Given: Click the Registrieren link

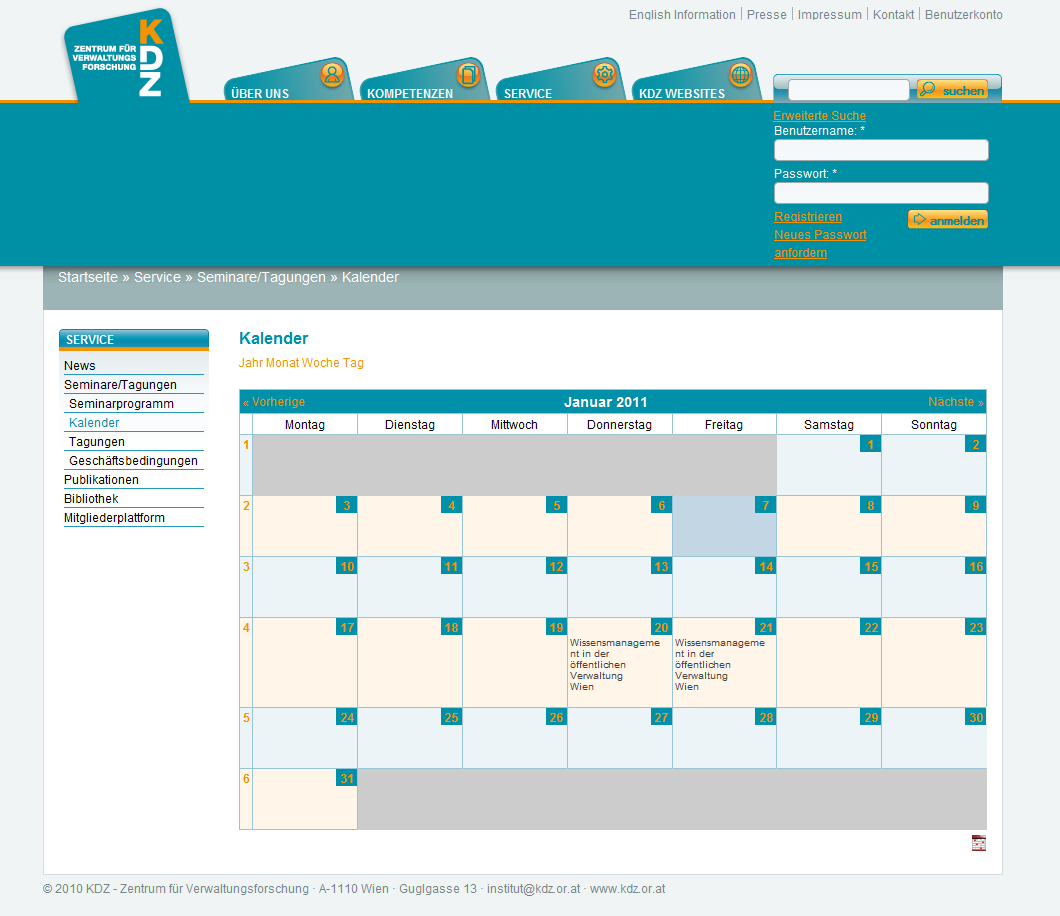Looking at the screenshot, I should coord(808,216).
